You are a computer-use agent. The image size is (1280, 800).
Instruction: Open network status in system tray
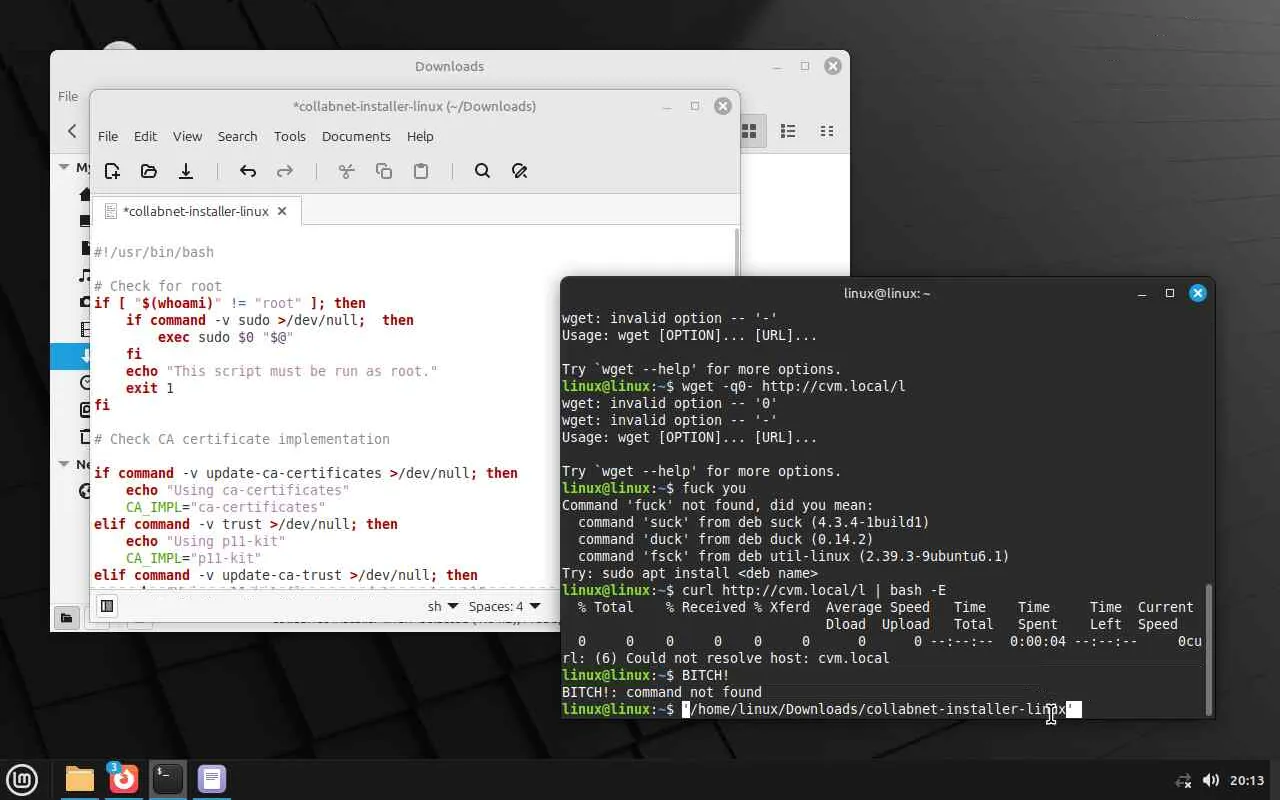(x=1183, y=780)
